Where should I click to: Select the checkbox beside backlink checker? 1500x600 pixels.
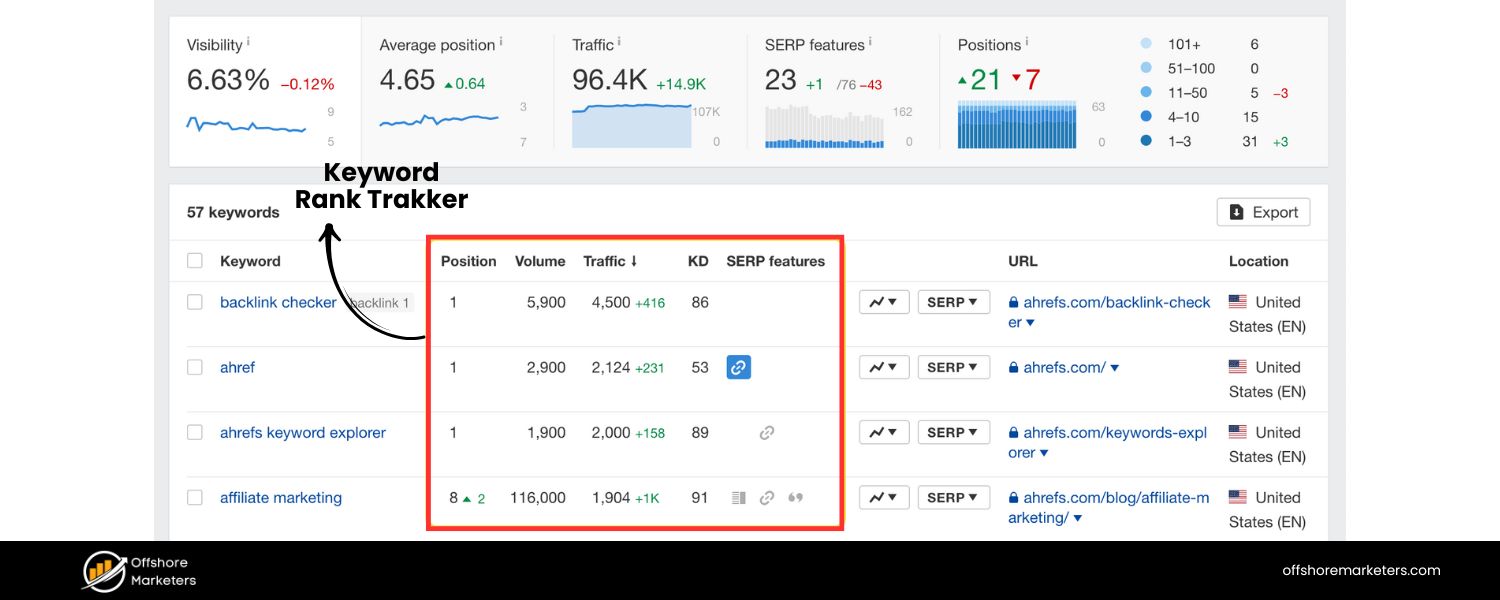point(195,302)
